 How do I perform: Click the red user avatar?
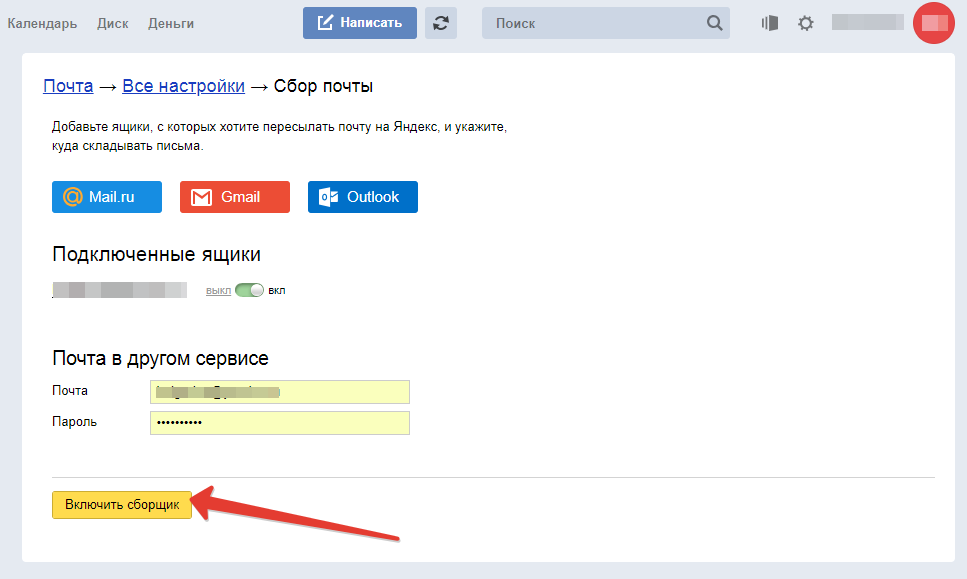(x=934, y=23)
